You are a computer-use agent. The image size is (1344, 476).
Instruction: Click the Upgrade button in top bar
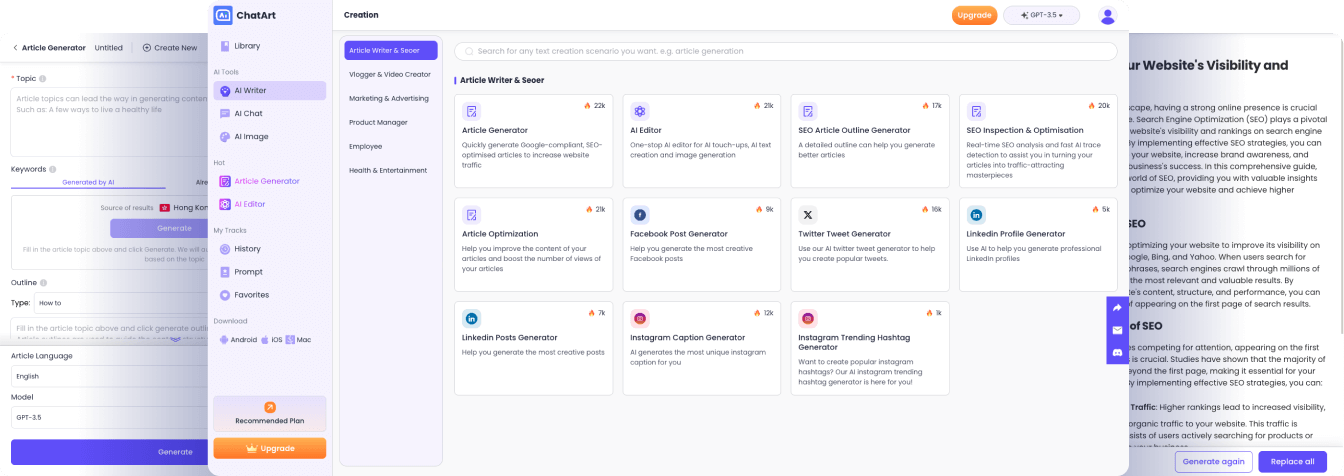click(x=974, y=15)
